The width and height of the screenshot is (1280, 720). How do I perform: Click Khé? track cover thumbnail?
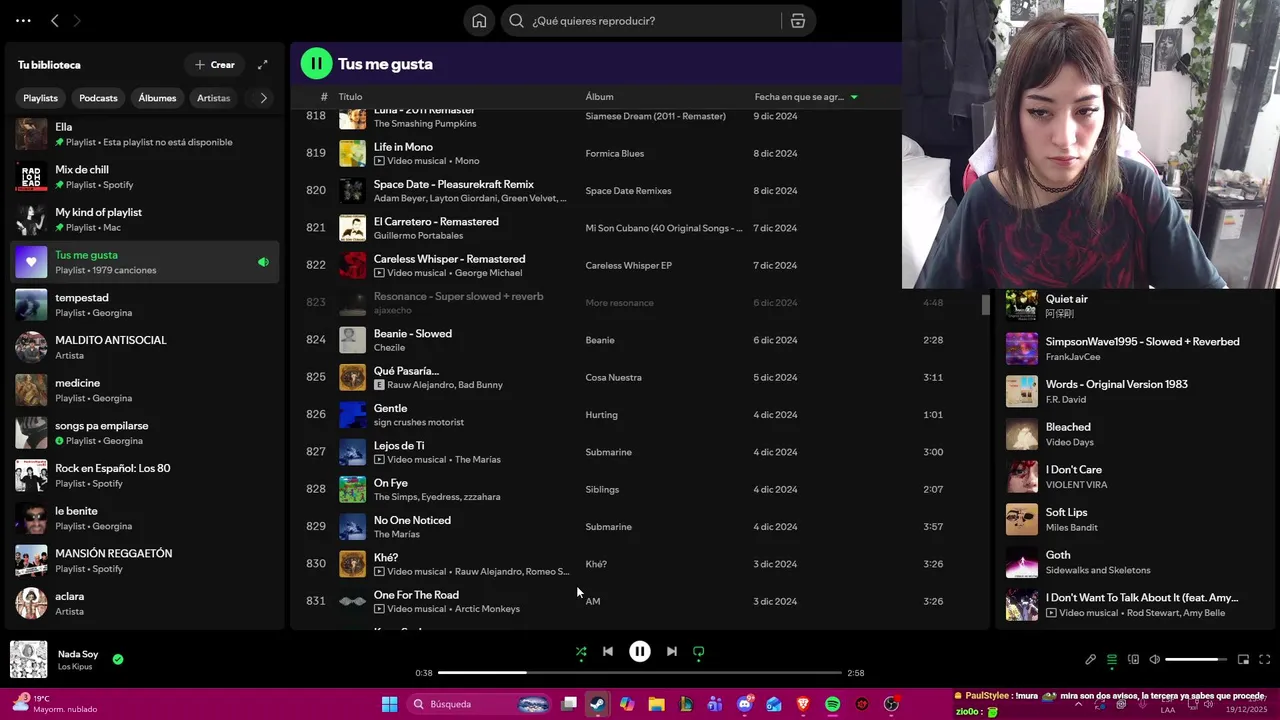352,564
